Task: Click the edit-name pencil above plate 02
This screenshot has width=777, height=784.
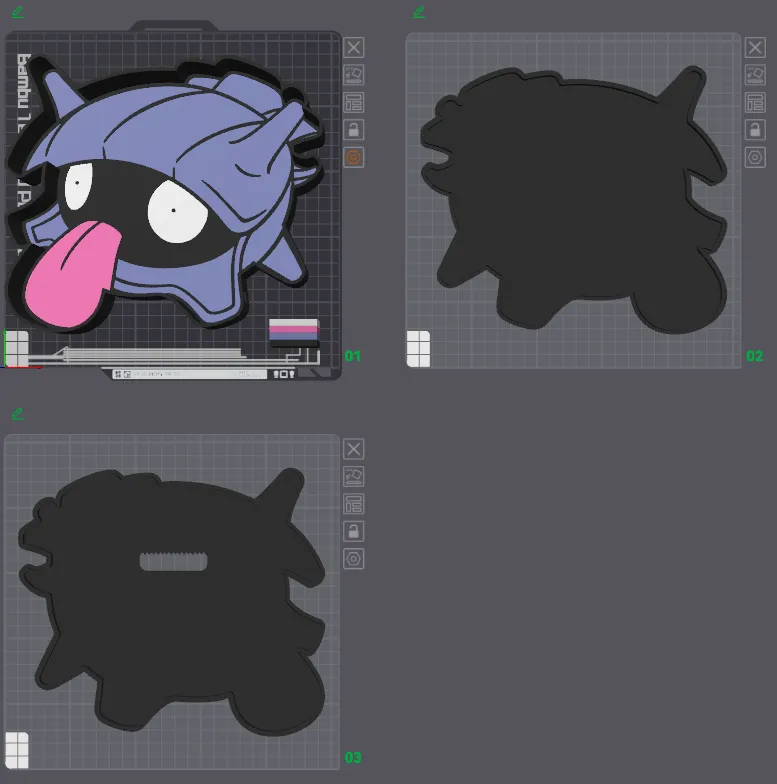Action: (419, 12)
